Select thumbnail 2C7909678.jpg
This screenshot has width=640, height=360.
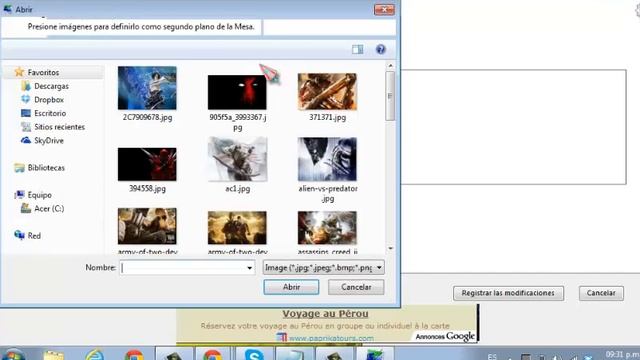pos(147,88)
